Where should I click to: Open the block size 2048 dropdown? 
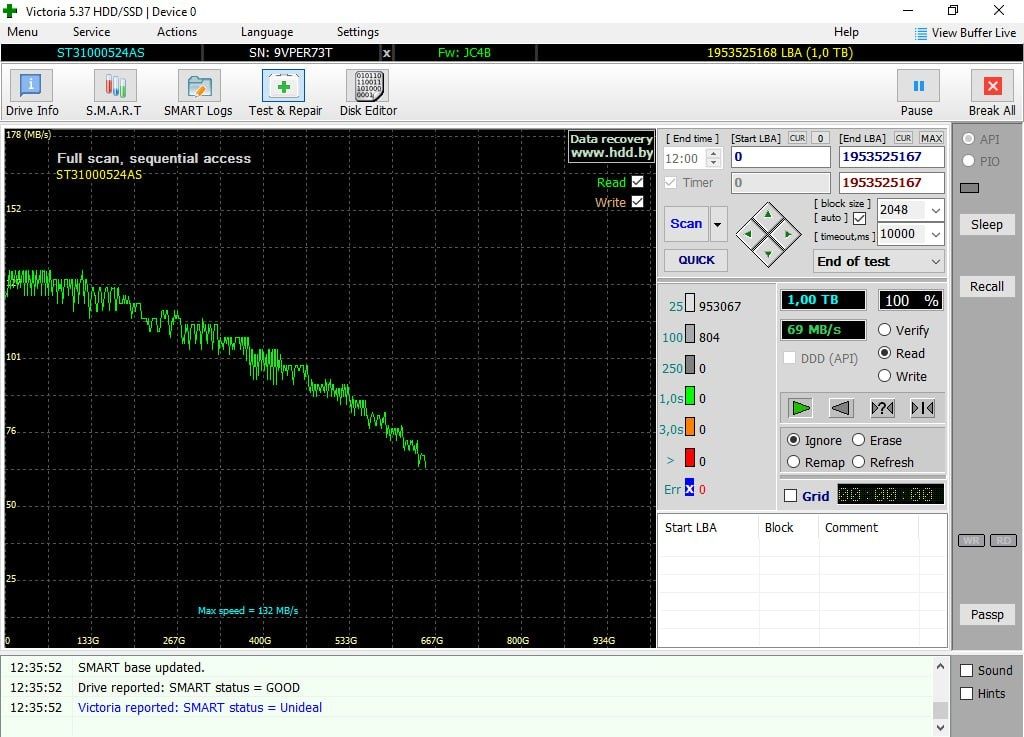(936, 210)
